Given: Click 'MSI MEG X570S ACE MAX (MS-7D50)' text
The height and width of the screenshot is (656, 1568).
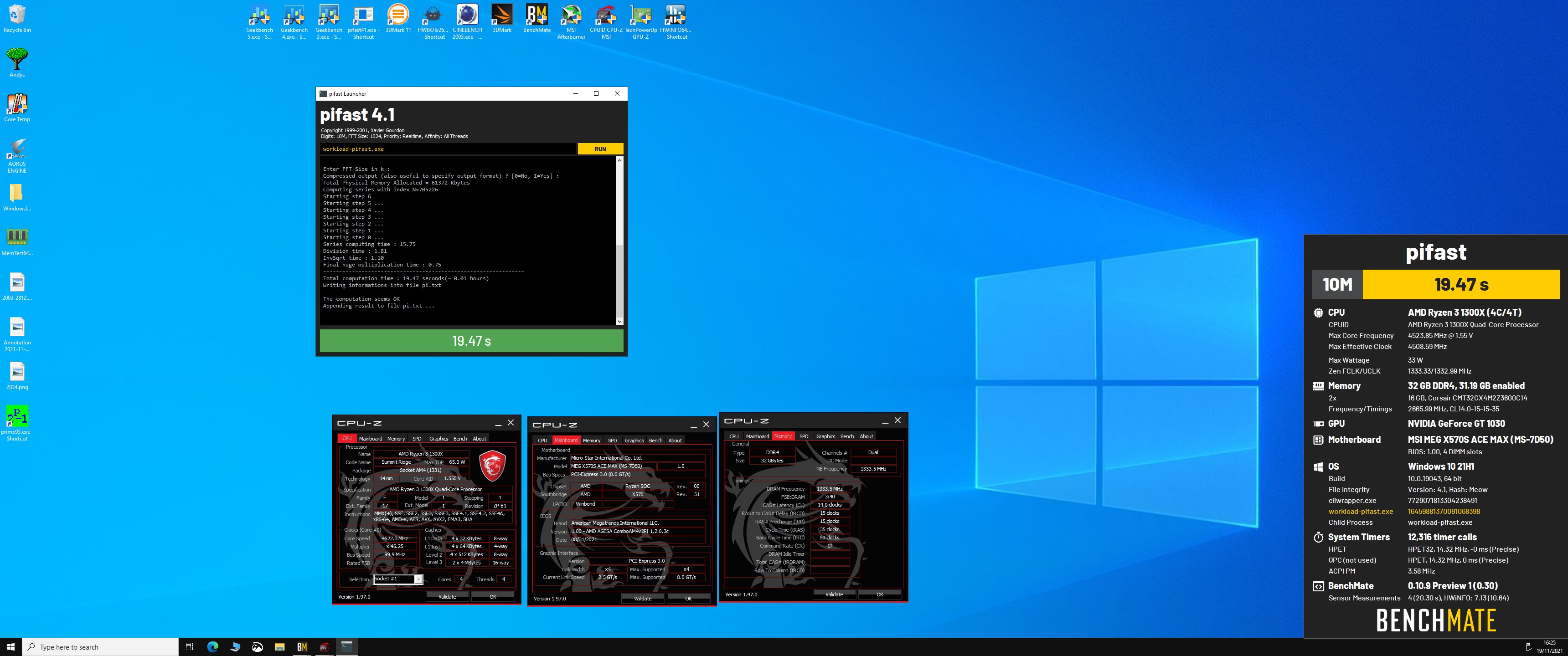Looking at the screenshot, I should 1480,439.
